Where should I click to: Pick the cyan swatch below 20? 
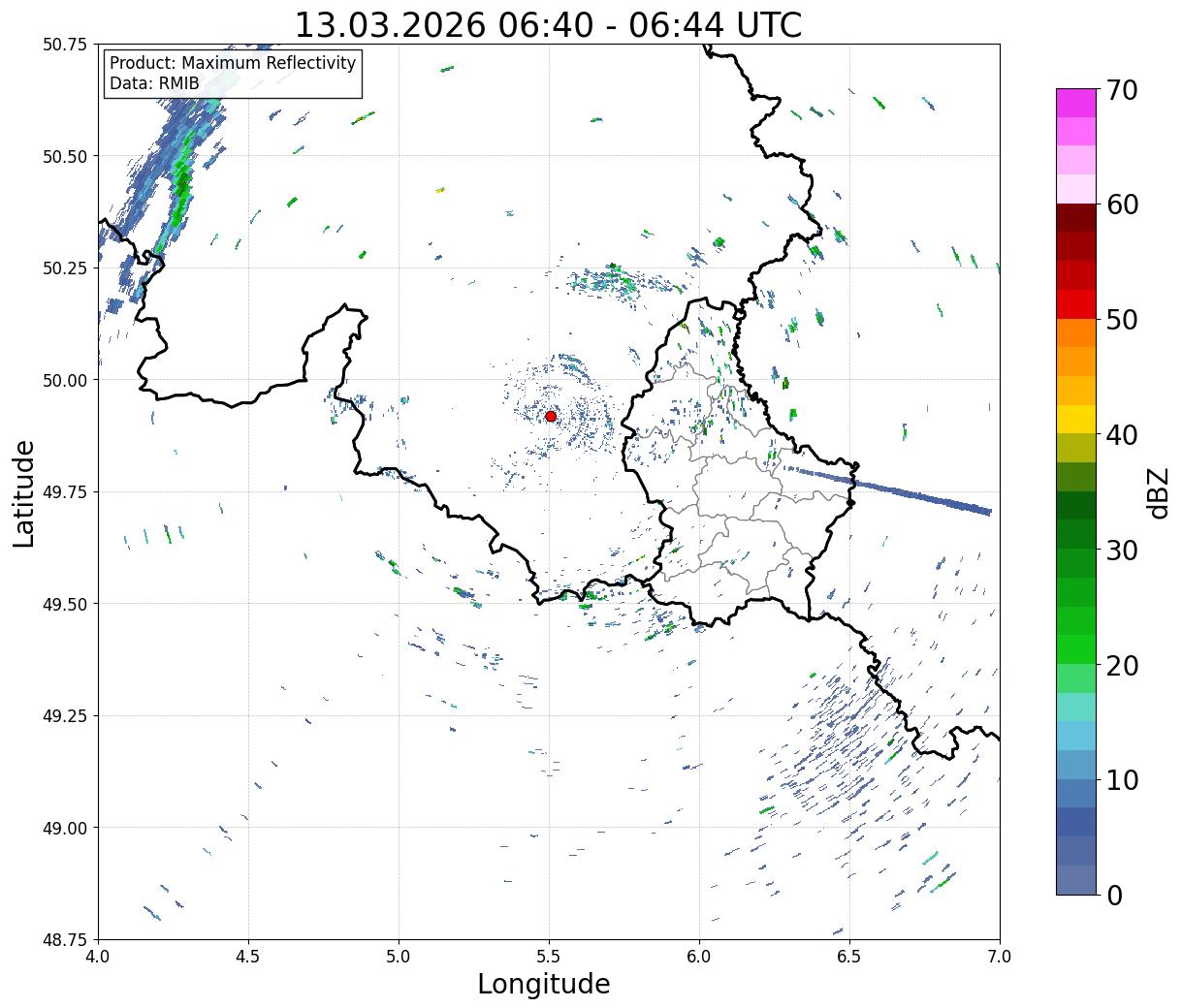(x=1076, y=707)
